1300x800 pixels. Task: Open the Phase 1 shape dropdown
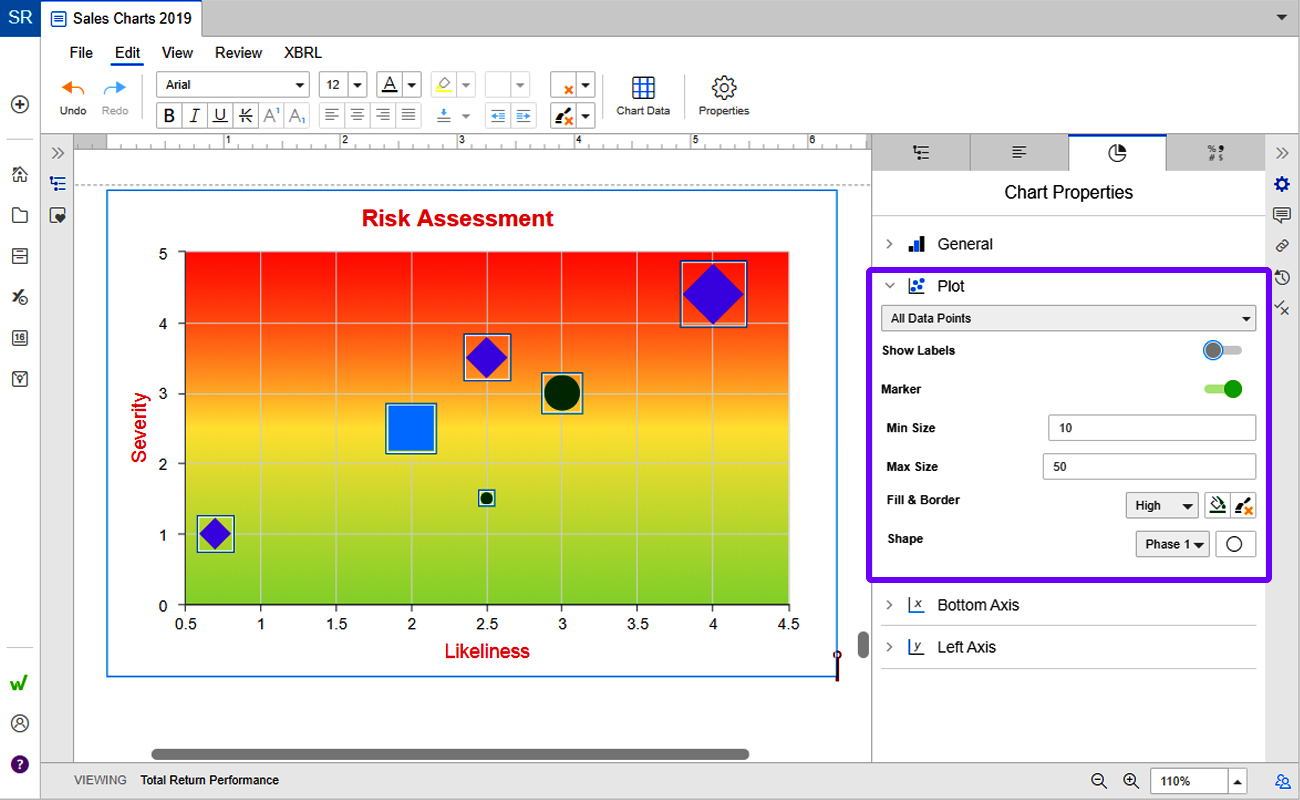[1172, 544]
